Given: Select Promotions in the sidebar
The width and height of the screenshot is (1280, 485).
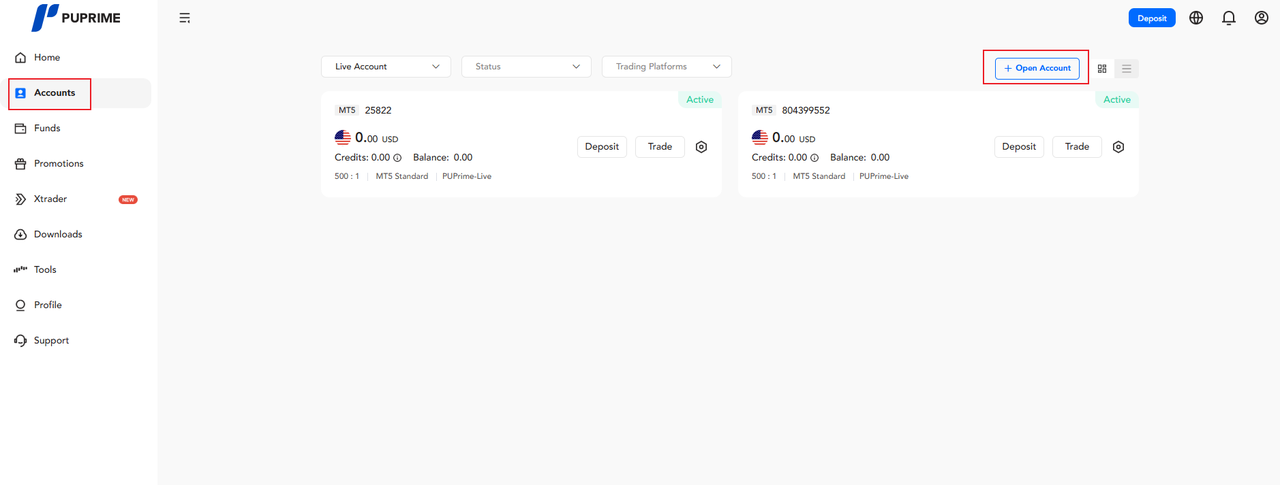Looking at the screenshot, I should 58,164.
